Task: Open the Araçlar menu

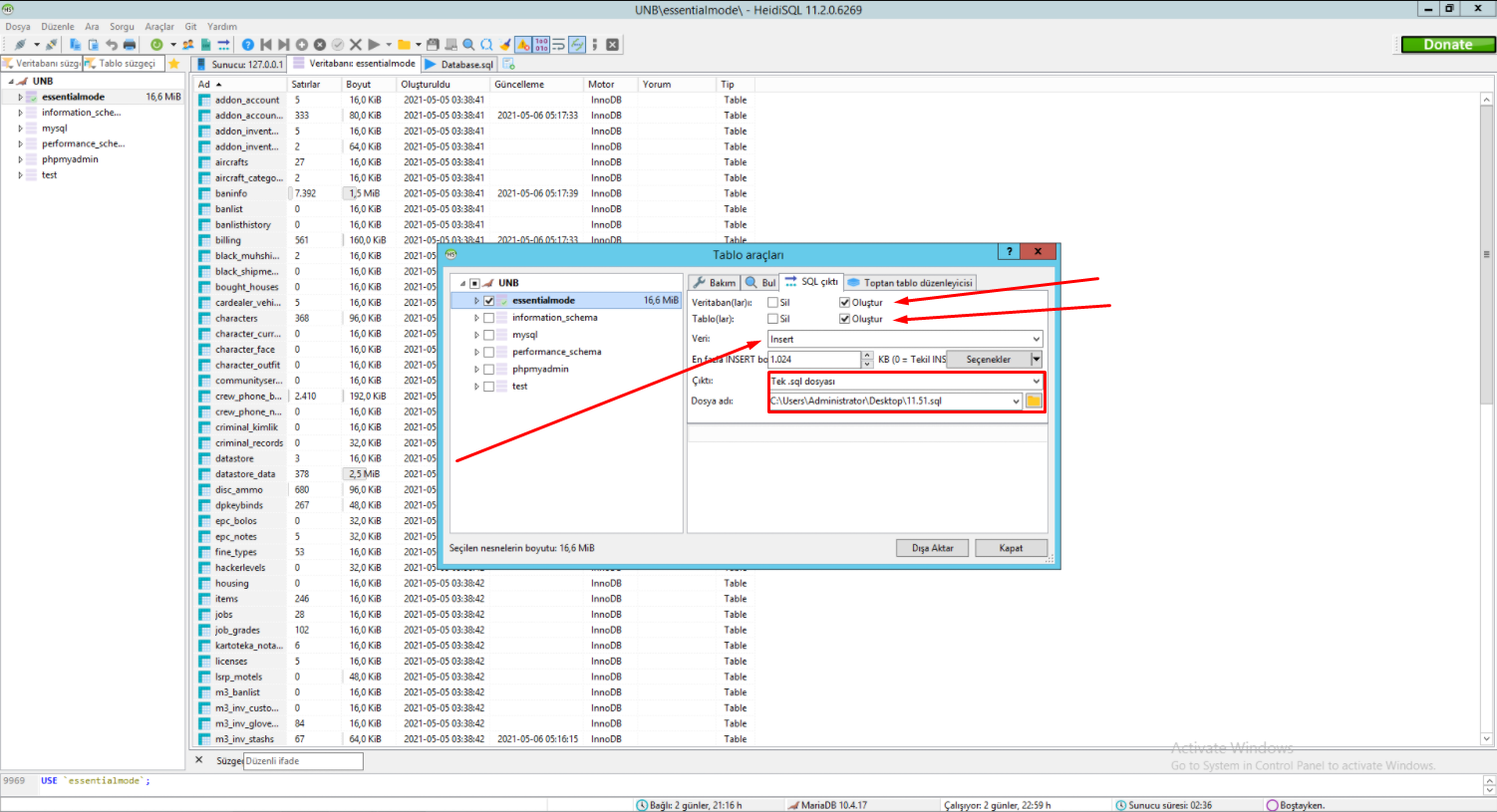Action: (x=159, y=27)
